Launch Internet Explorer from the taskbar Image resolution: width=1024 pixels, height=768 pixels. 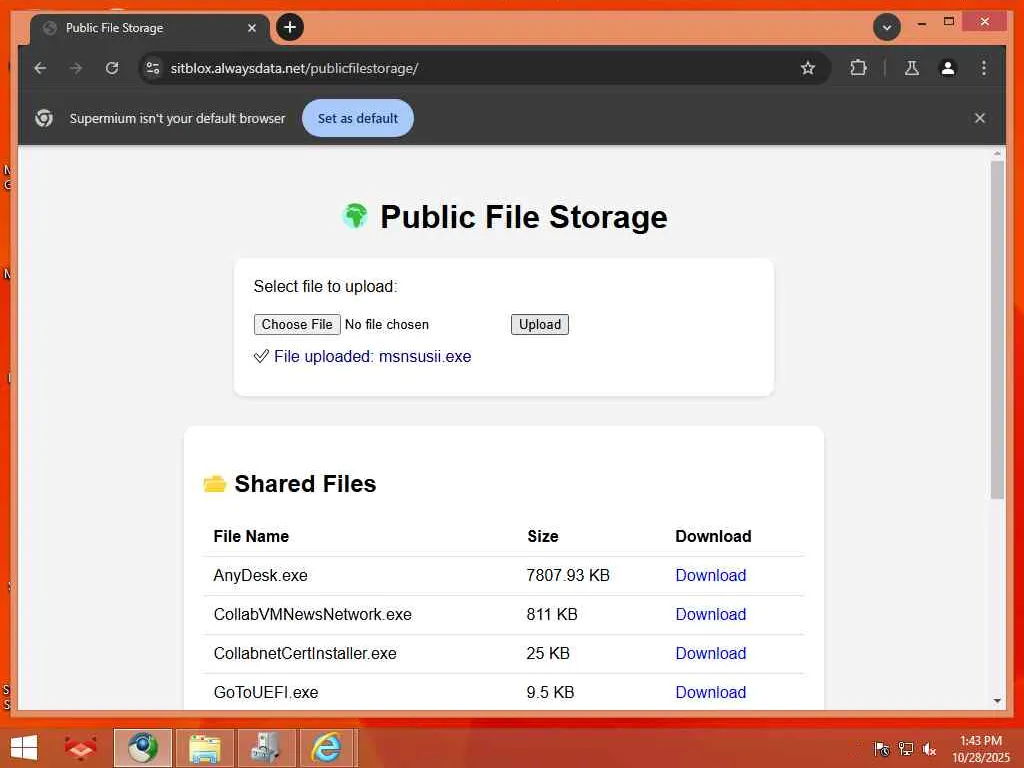pyautogui.click(x=327, y=748)
